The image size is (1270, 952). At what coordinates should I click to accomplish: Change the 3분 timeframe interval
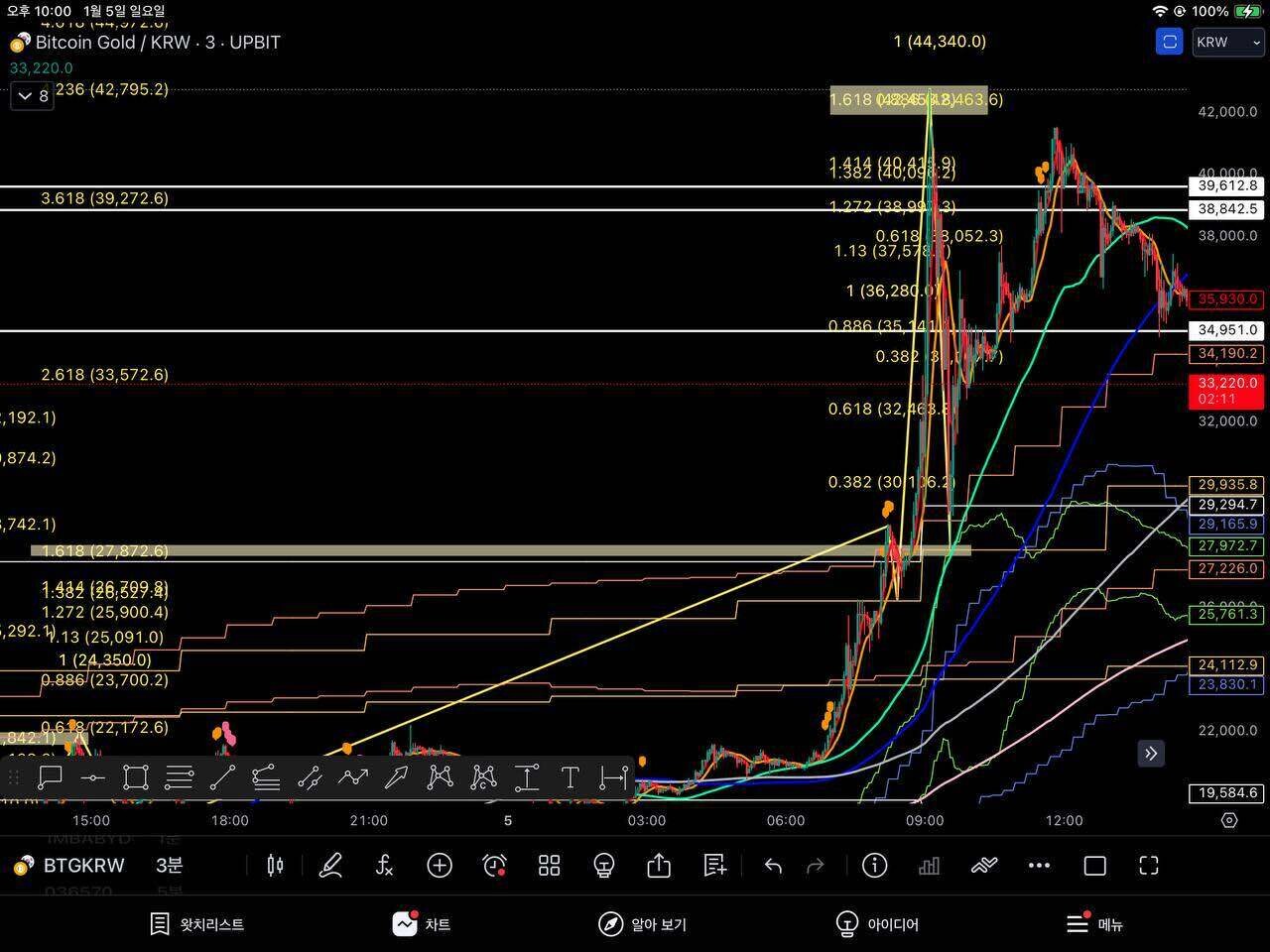click(x=169, y=866)
